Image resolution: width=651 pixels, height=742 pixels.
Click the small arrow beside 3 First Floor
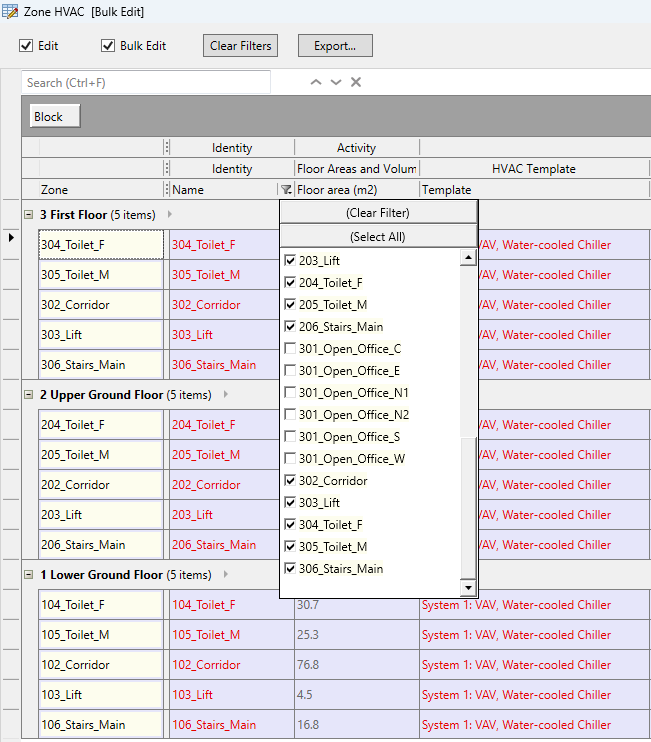tap(170, 215)
